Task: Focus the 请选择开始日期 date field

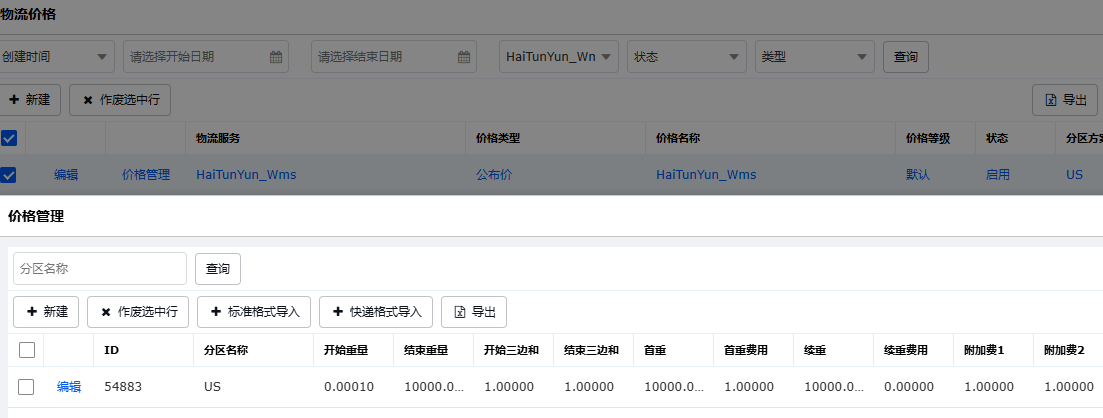Action: (x=206, y=56)
